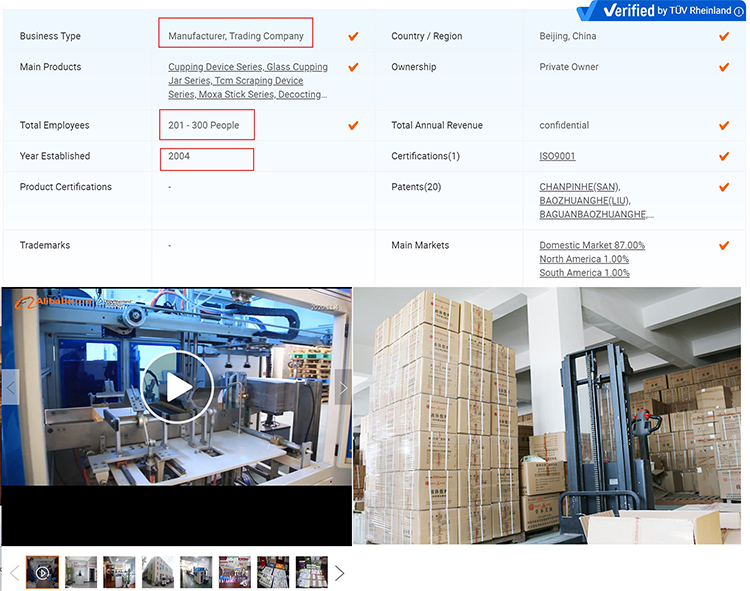
Task: Click the Main Markets verified checkmark
Action: tap(724, 245)
